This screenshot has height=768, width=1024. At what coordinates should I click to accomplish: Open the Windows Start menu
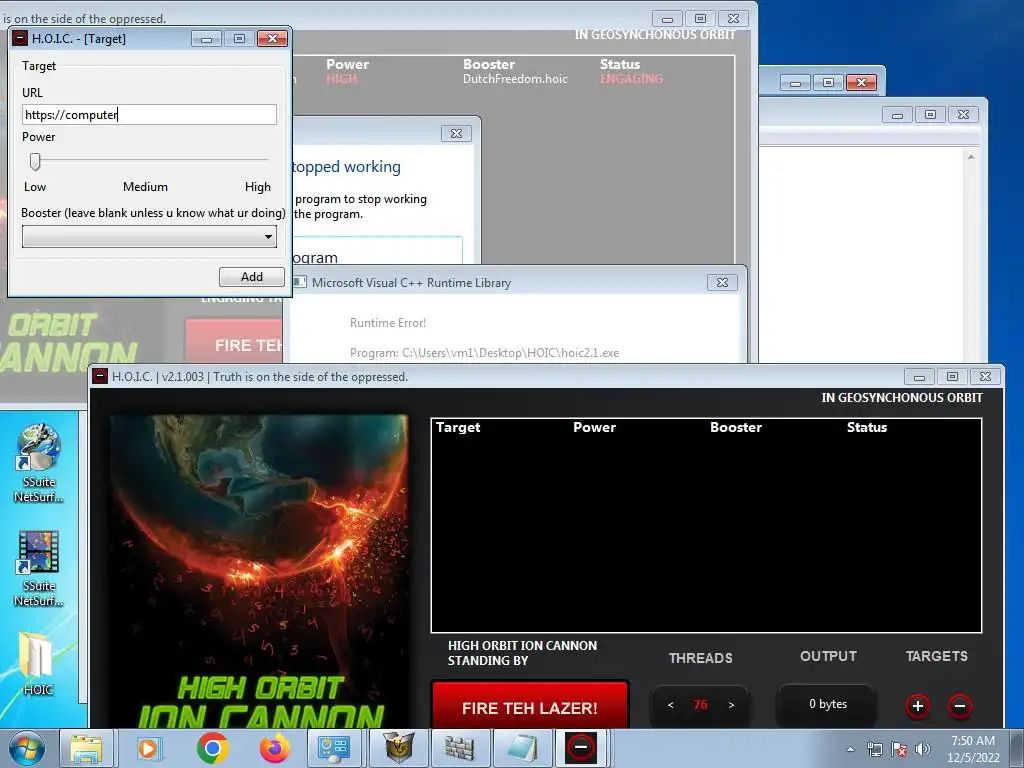[x=27, y=748]
